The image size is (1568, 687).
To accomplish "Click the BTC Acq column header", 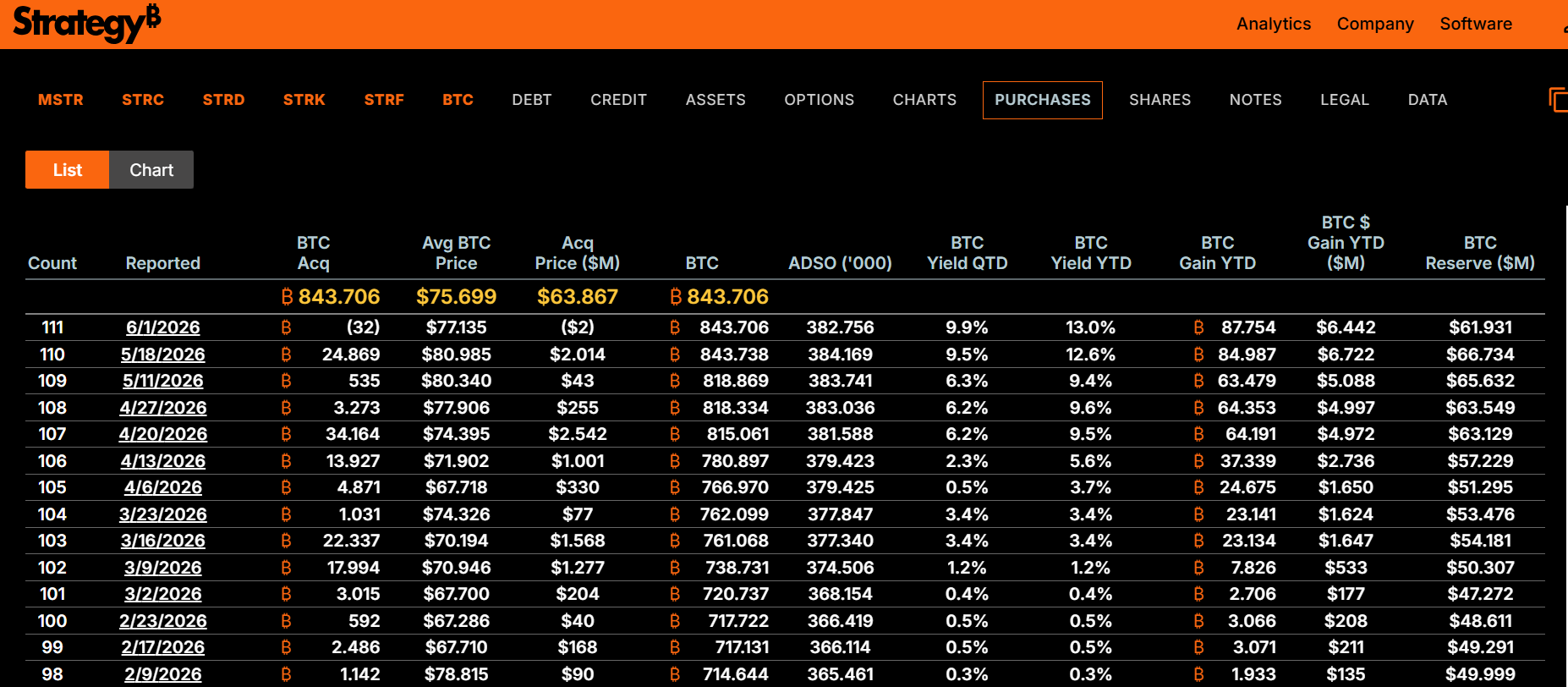I will [314, 253].
